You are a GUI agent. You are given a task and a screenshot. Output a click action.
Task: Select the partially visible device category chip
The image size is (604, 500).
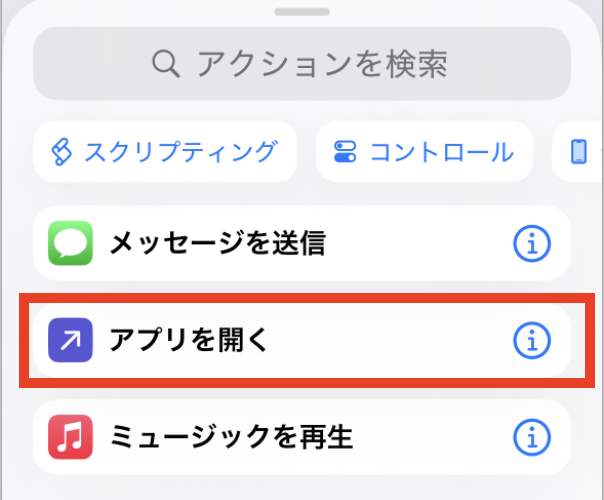pyautogui.click(x=579, y=152)
